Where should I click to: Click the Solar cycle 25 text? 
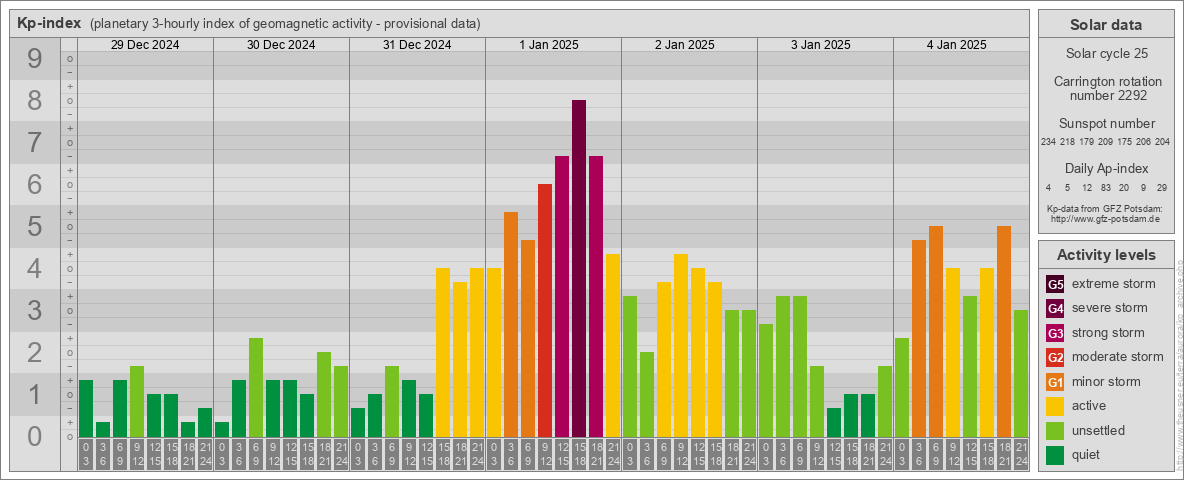[1106, 54]
